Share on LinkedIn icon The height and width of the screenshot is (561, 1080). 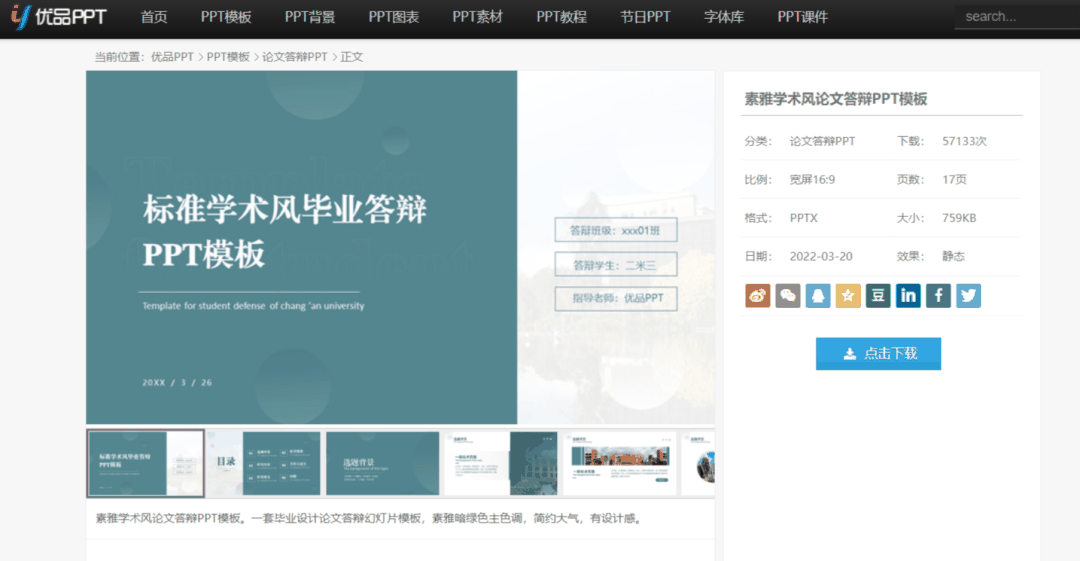click(x=908, y=295)
